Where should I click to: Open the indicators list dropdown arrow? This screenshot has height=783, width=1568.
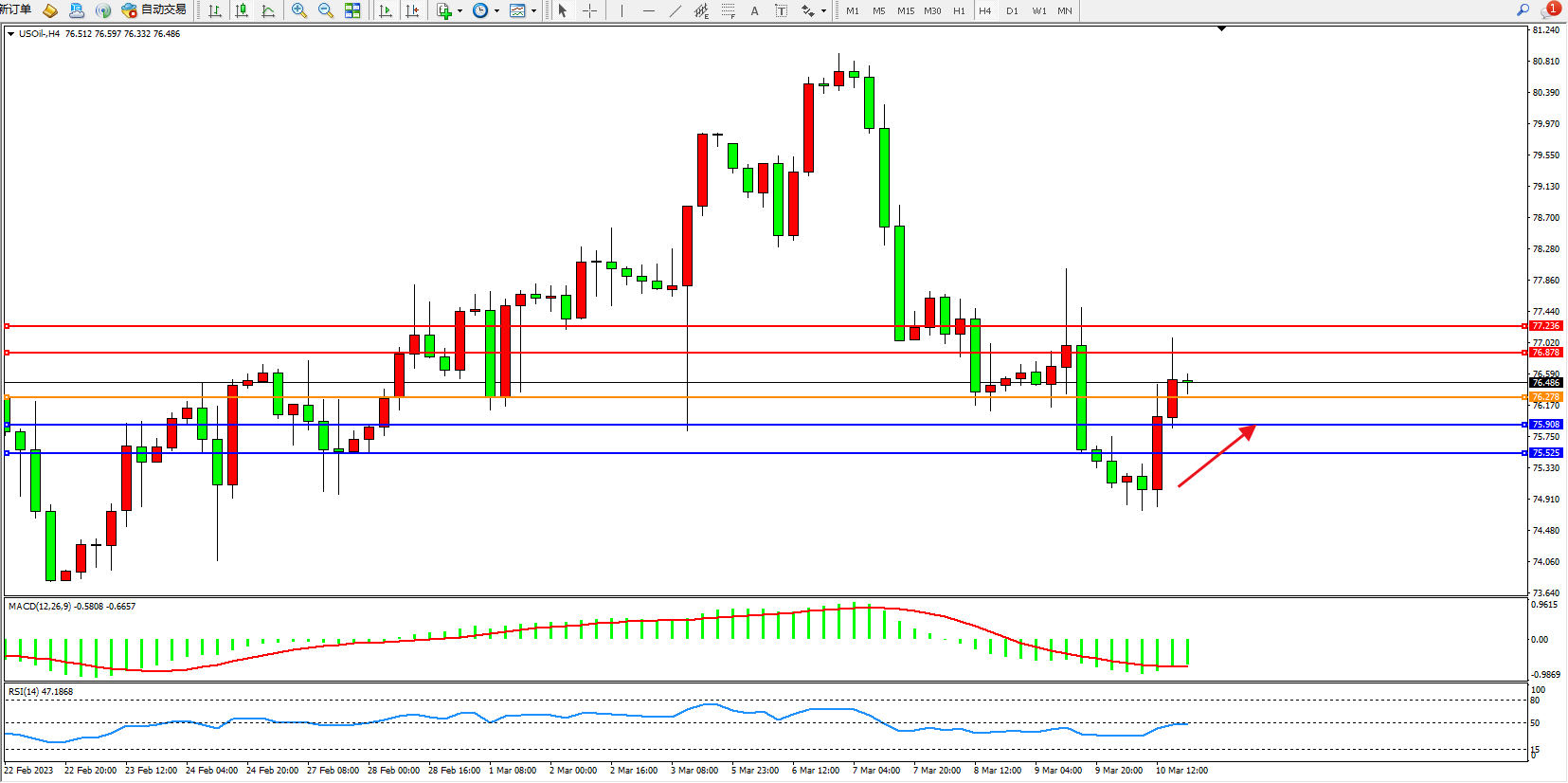(x=460, y=11)
